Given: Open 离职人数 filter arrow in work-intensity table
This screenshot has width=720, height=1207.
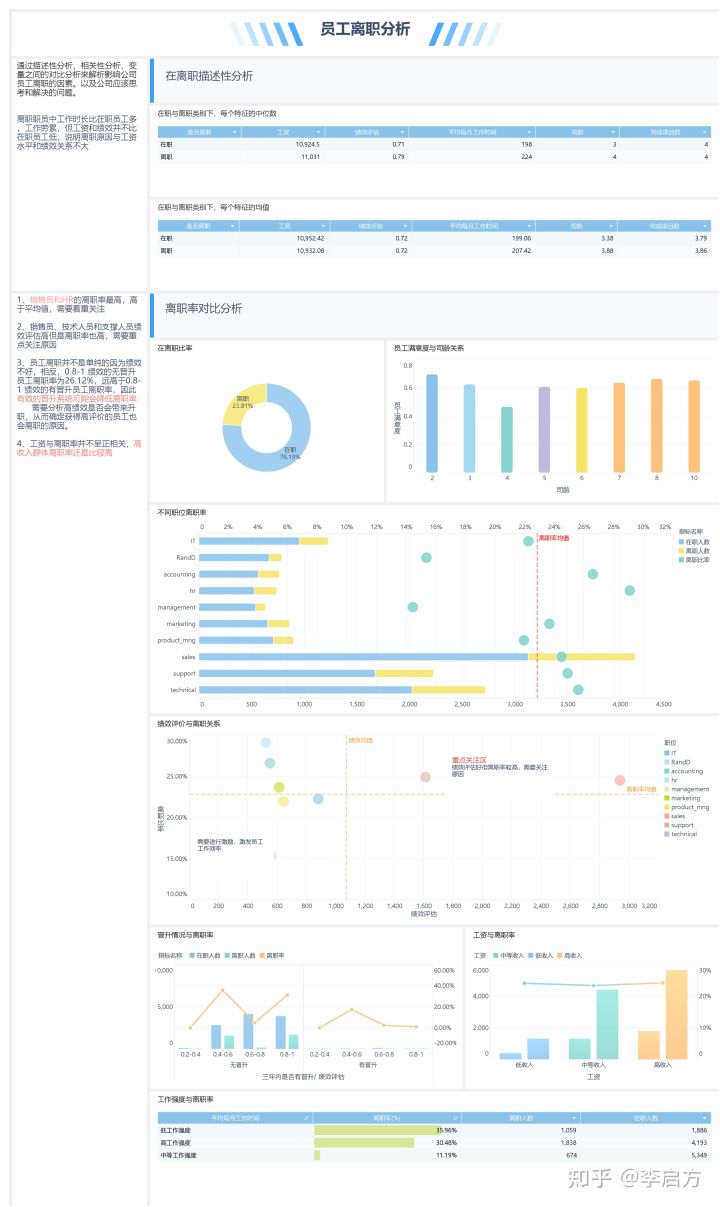Looking at the screenshot, I should (x=576, y=1117).
